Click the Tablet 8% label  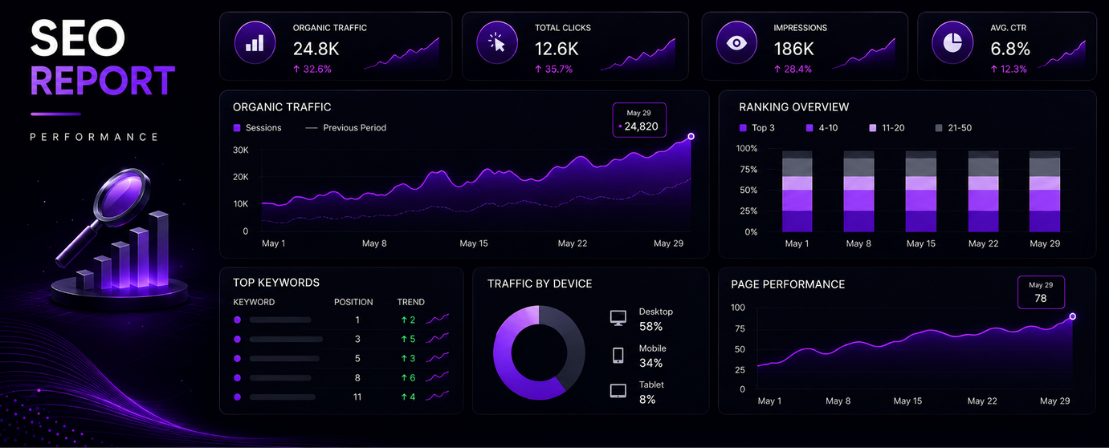(652, 392)
